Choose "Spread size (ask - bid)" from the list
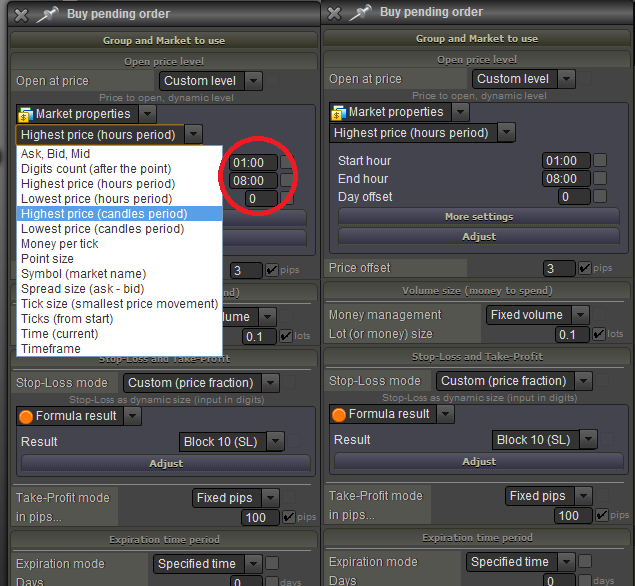 point(96,289)
